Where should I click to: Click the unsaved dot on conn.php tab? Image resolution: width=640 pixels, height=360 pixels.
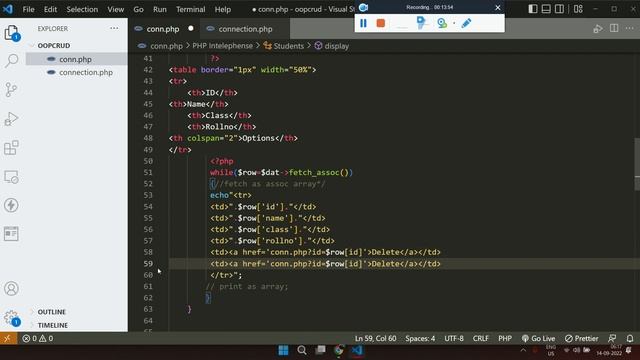[191, 29]
